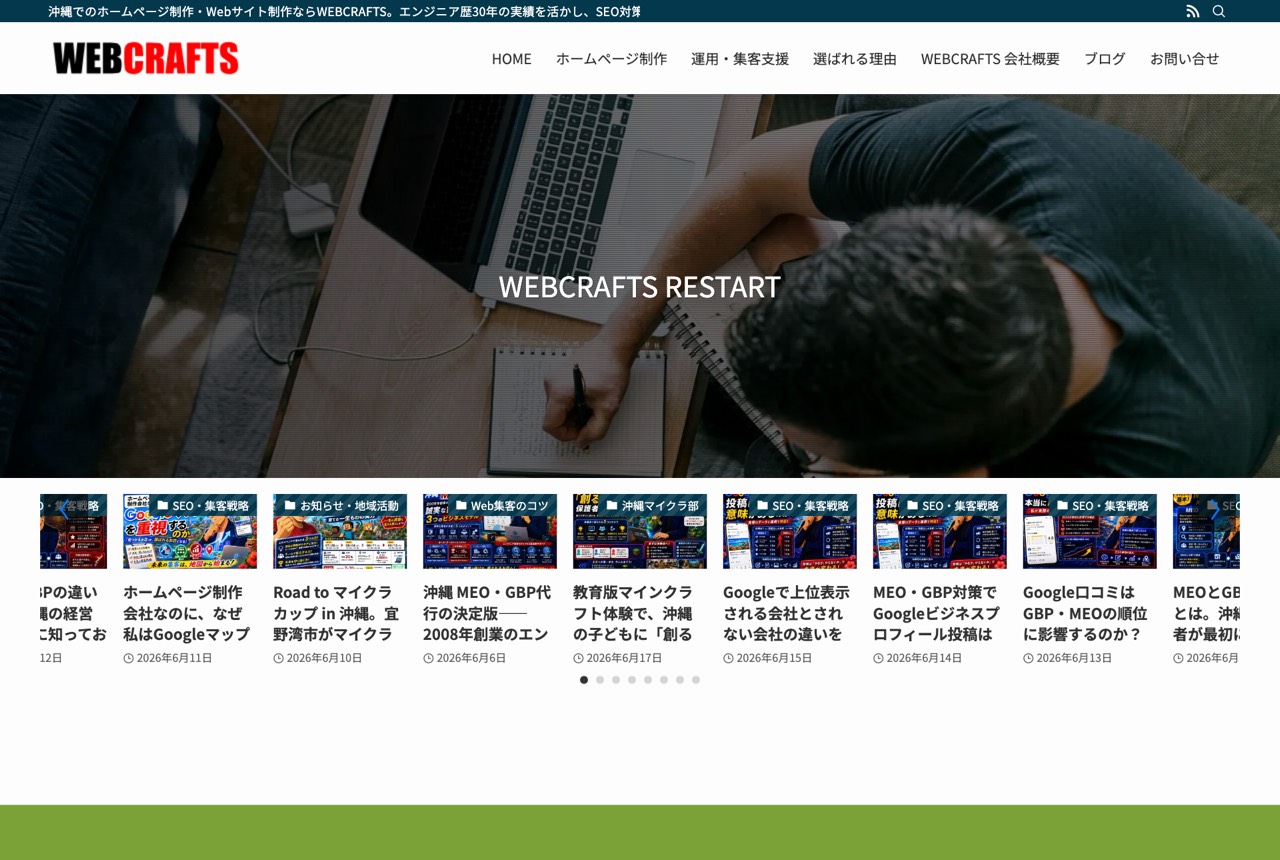Select the eighth, last carousel pagination dot

click(x=696, y=680)
